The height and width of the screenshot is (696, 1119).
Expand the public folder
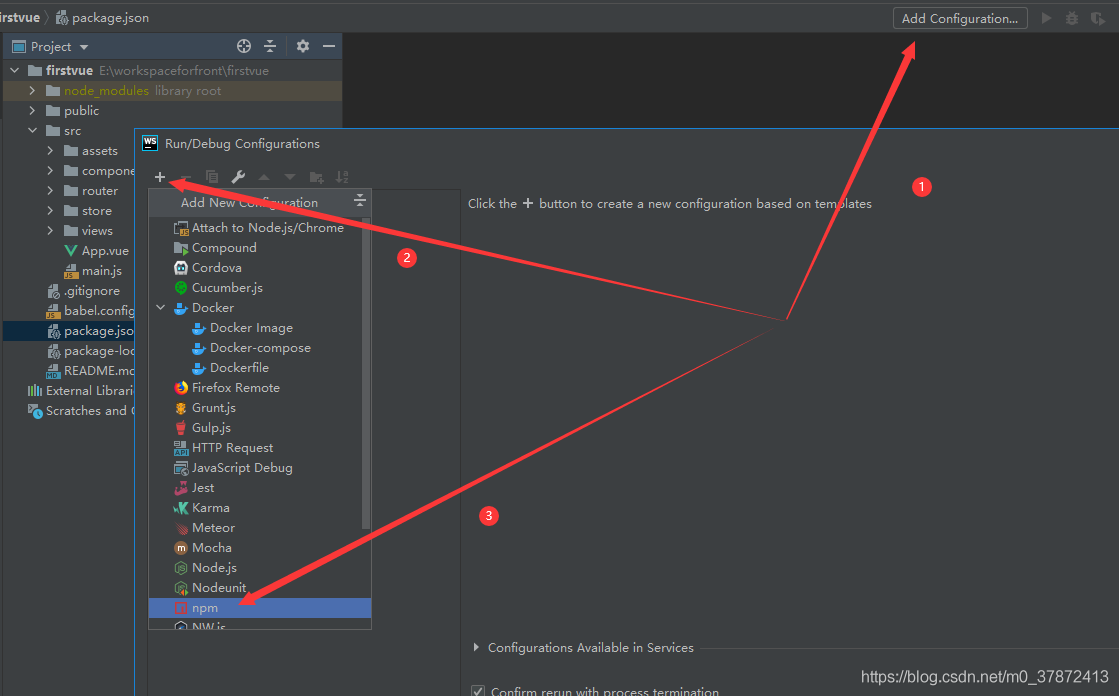pyautogui.click(x=33, y=111)
